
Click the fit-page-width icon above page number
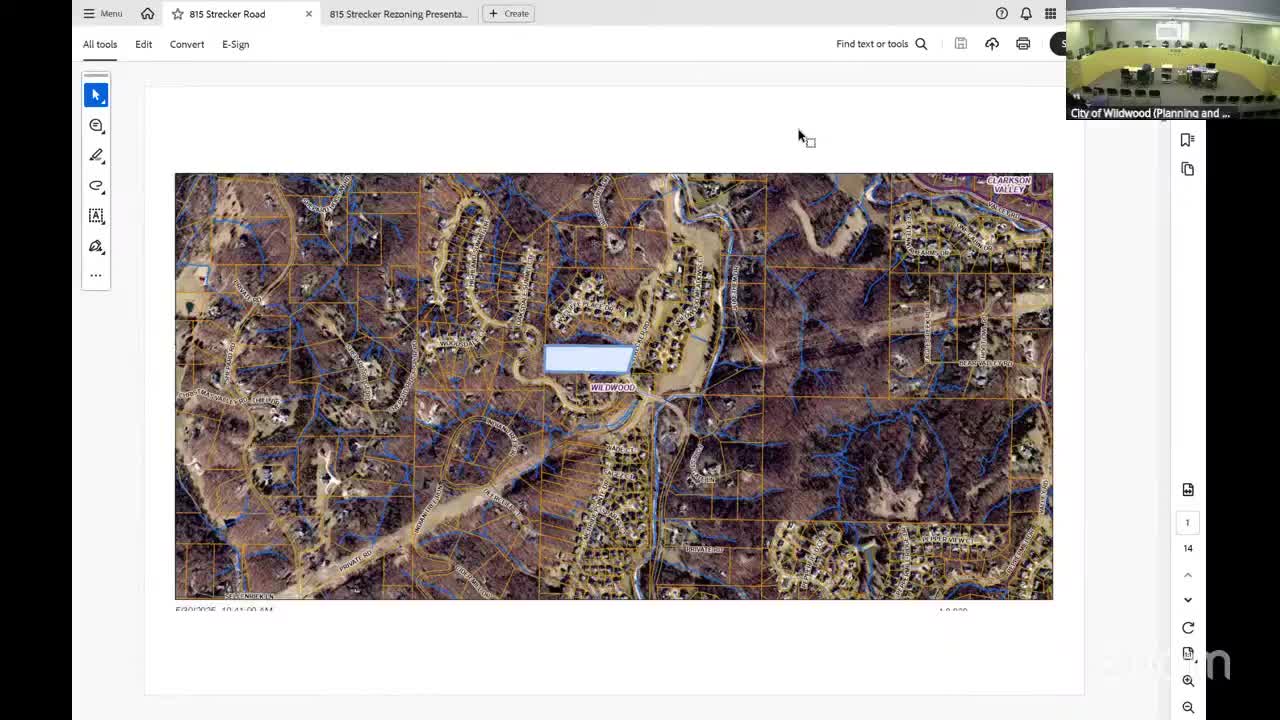1188,490
